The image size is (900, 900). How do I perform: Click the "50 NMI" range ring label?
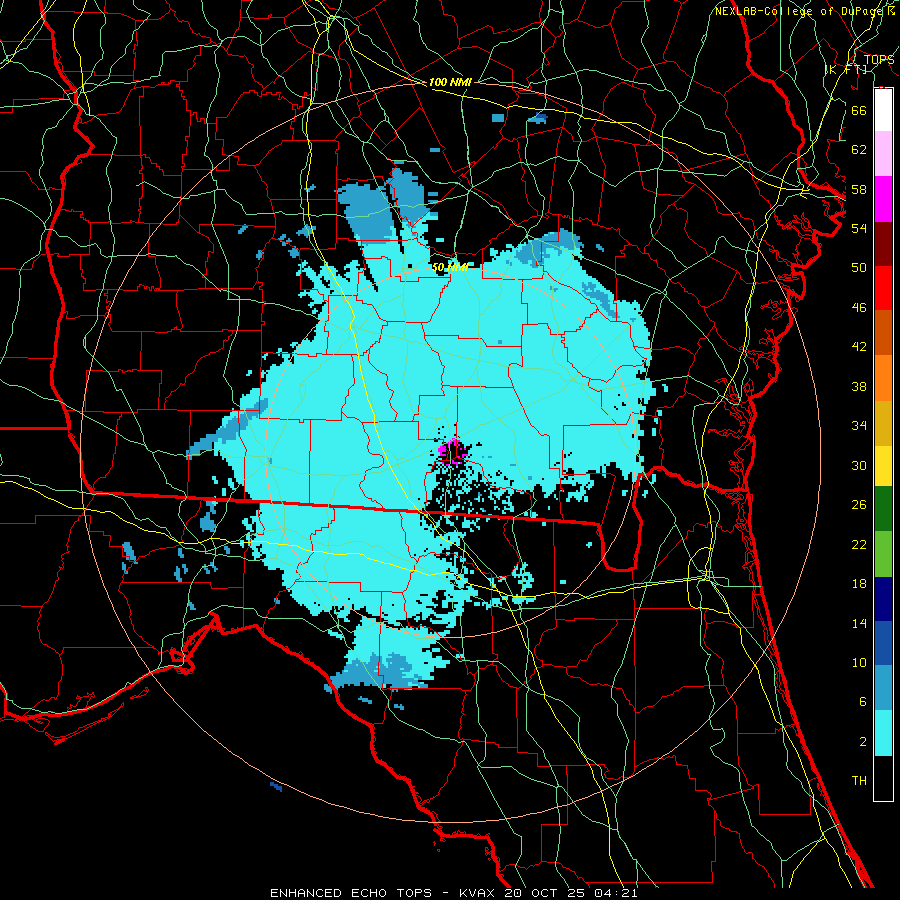450,267
